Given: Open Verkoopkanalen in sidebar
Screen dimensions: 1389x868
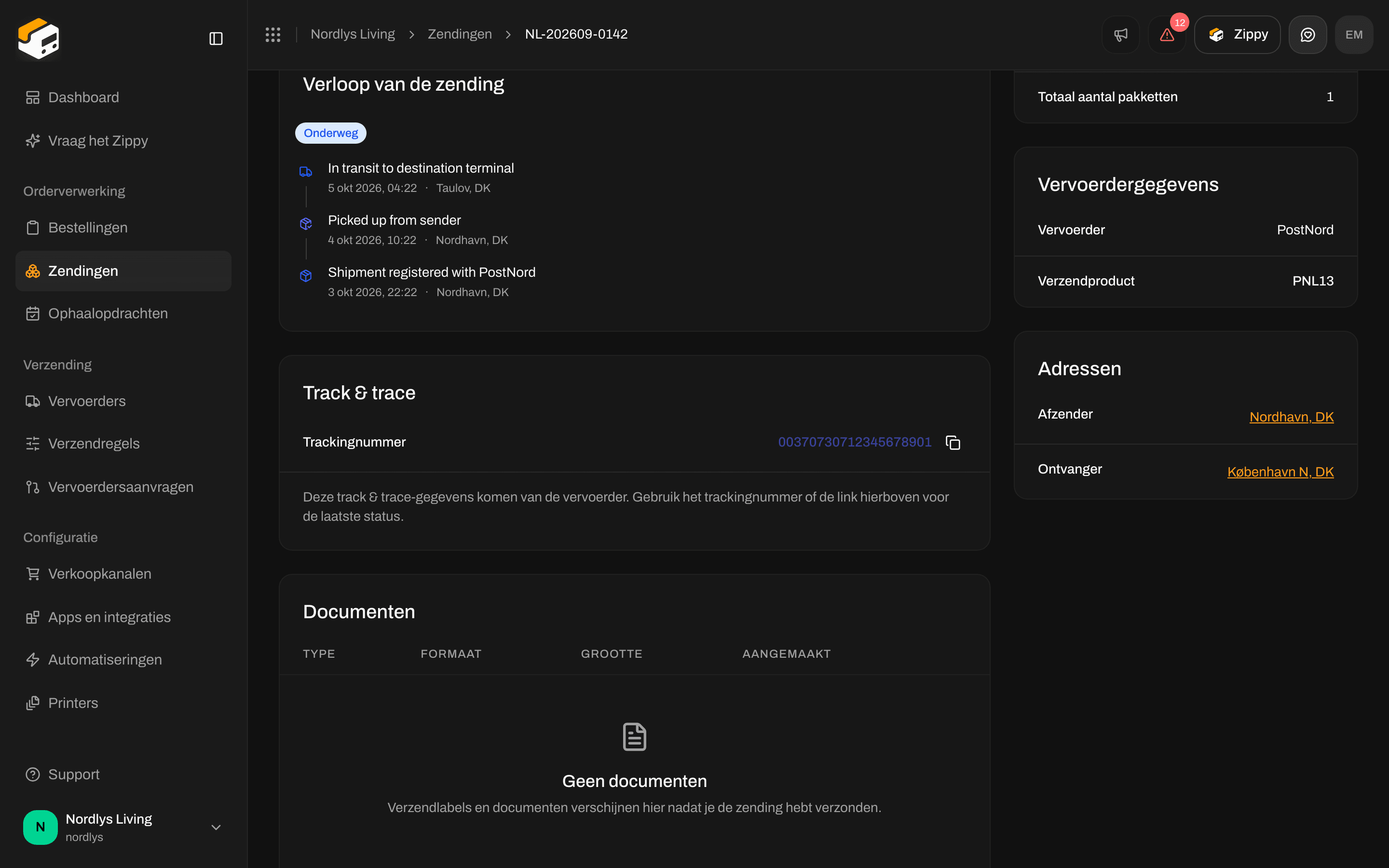Looking at the screenshot, I should coord(123,573).
